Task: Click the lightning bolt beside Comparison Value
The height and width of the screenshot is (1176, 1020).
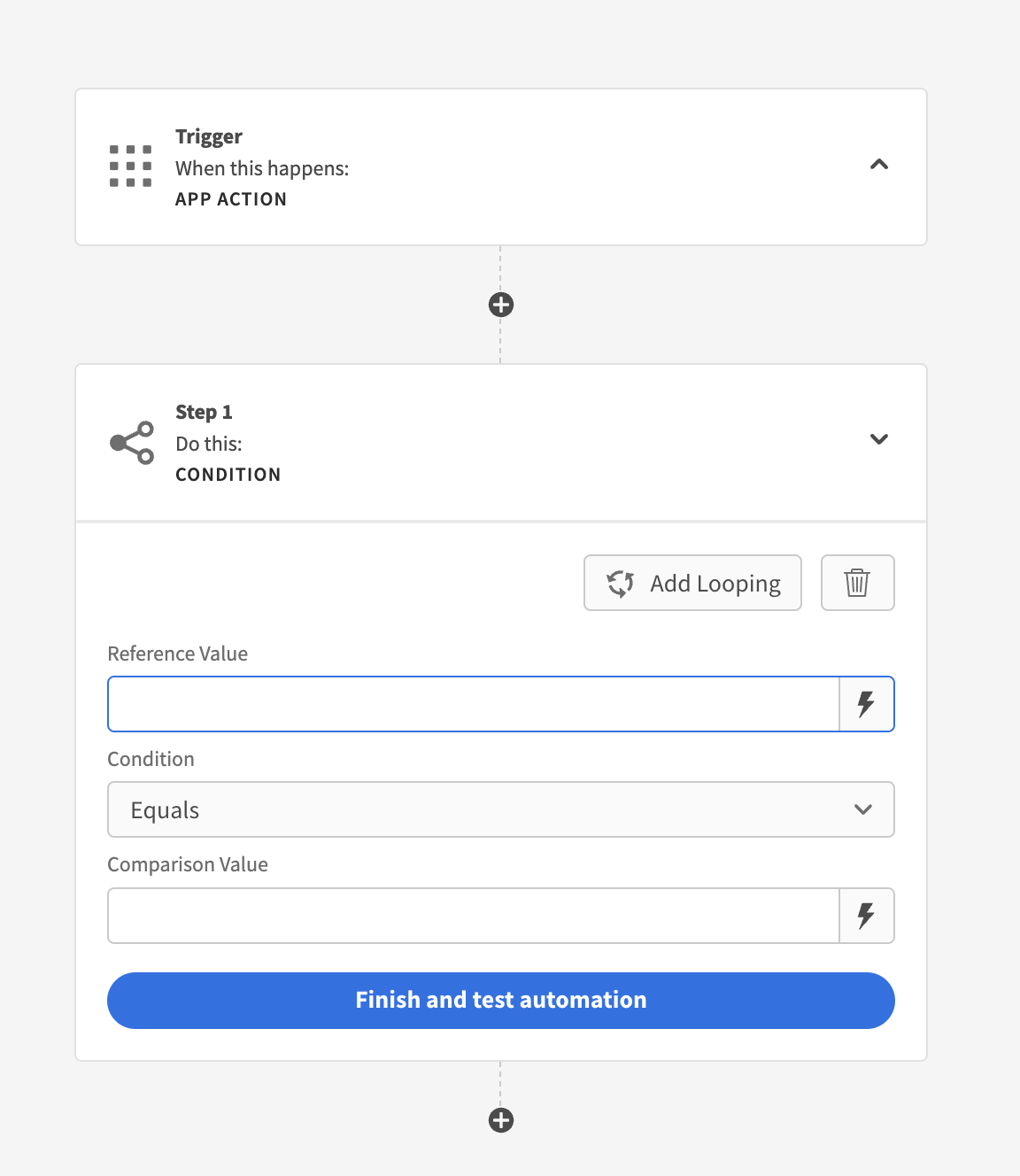Action: tap(866, 916)
